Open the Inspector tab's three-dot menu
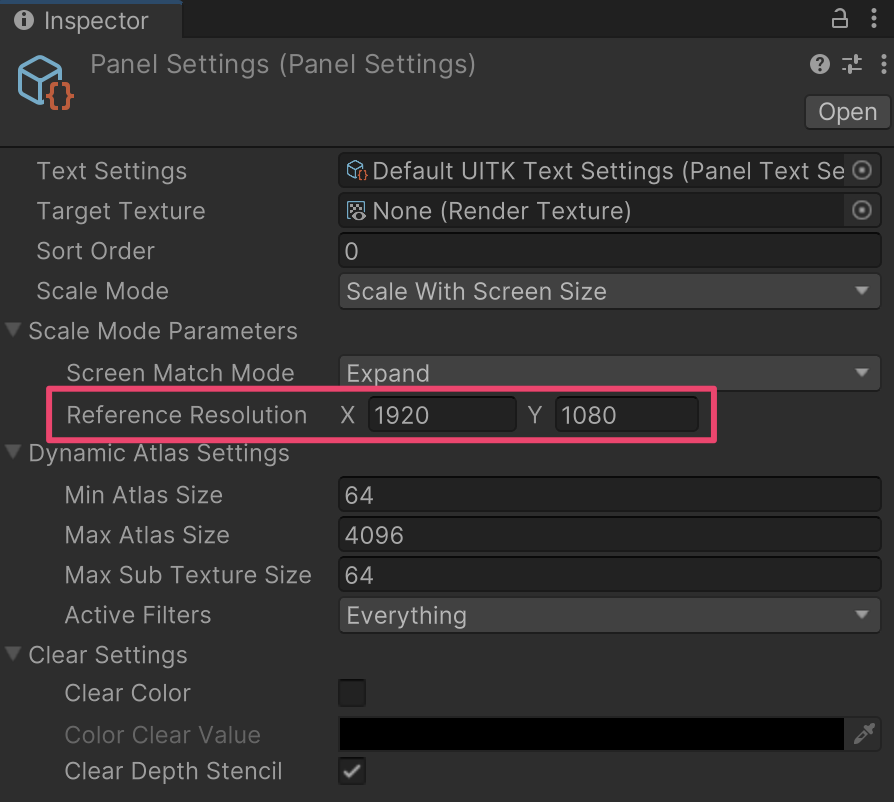Screen dimensions: 894x802 pos(873,19)
